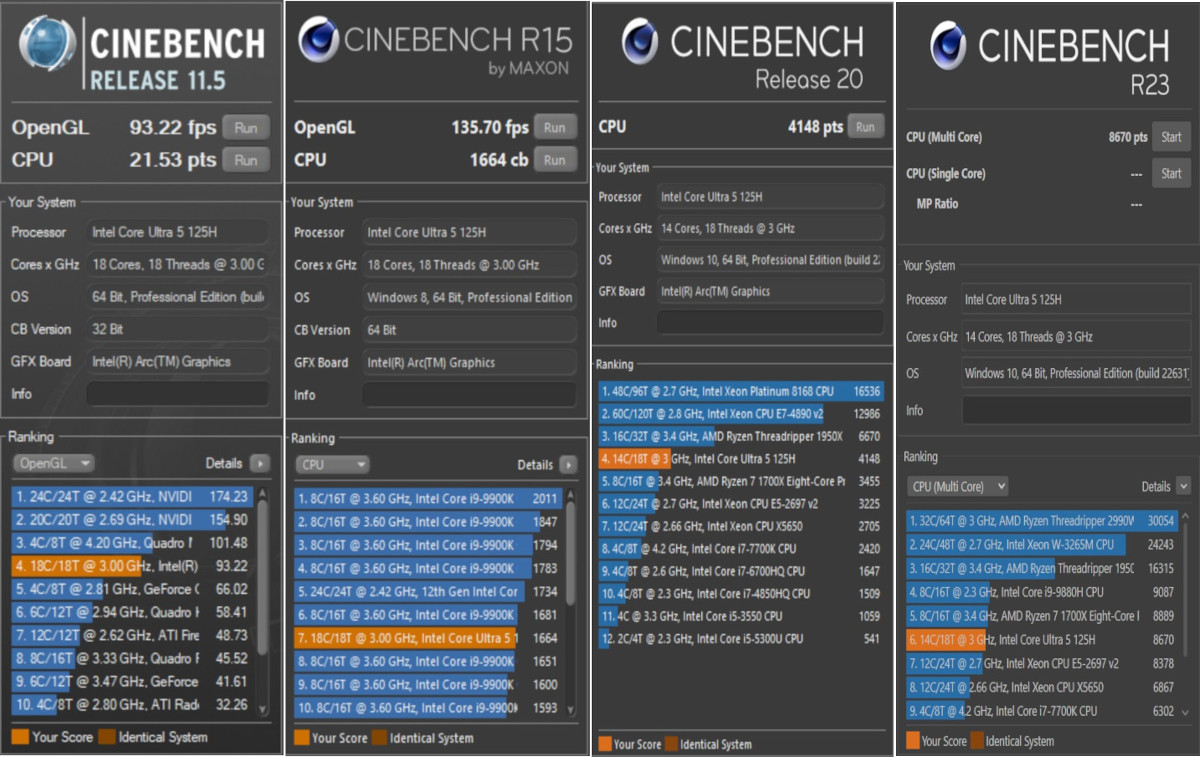Click the Cinebench Release 20 logo icon
This screenshot has width=1200, height=757.
[639, 40]
